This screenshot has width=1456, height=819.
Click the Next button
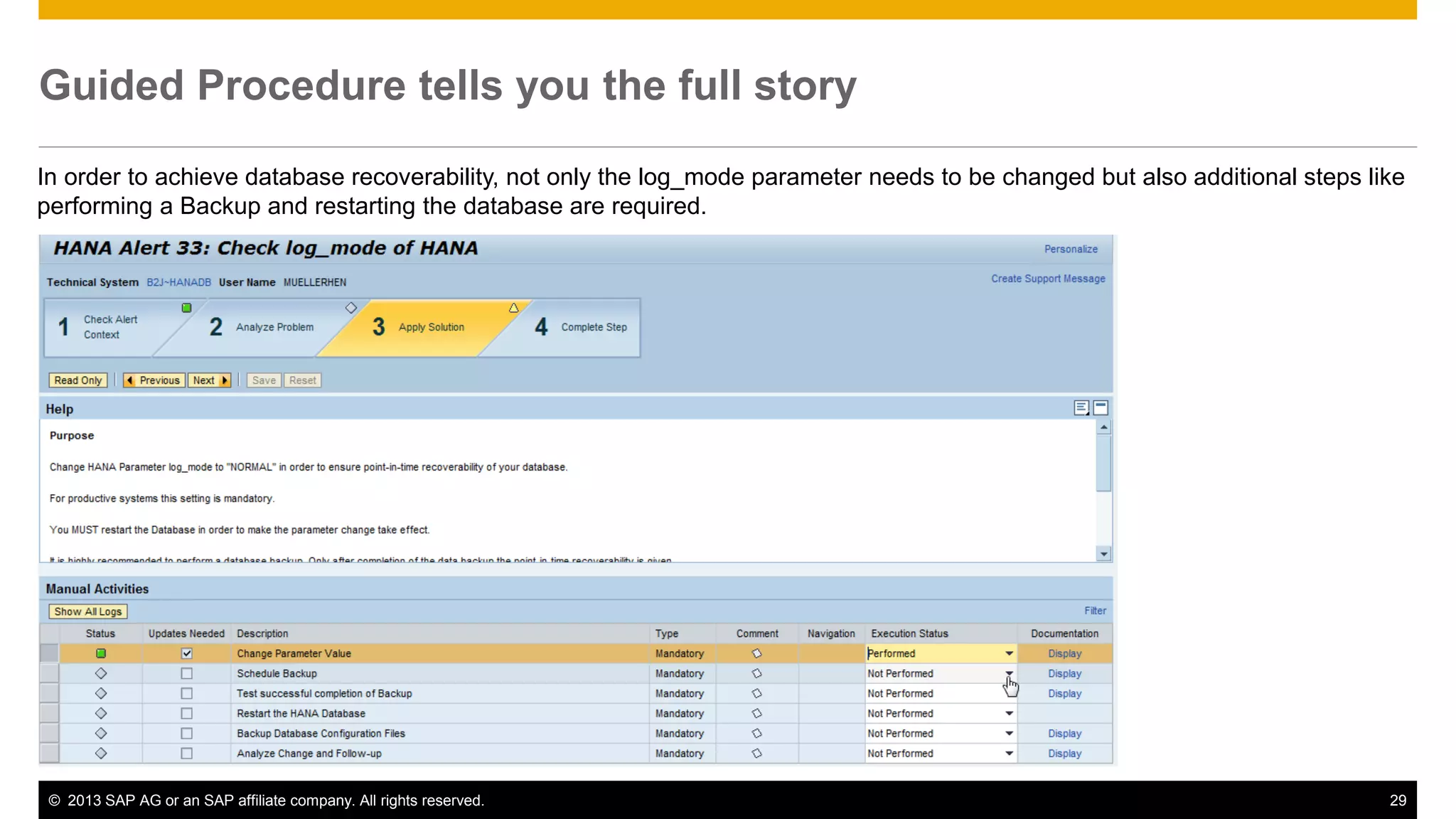(x=210, y=380)
